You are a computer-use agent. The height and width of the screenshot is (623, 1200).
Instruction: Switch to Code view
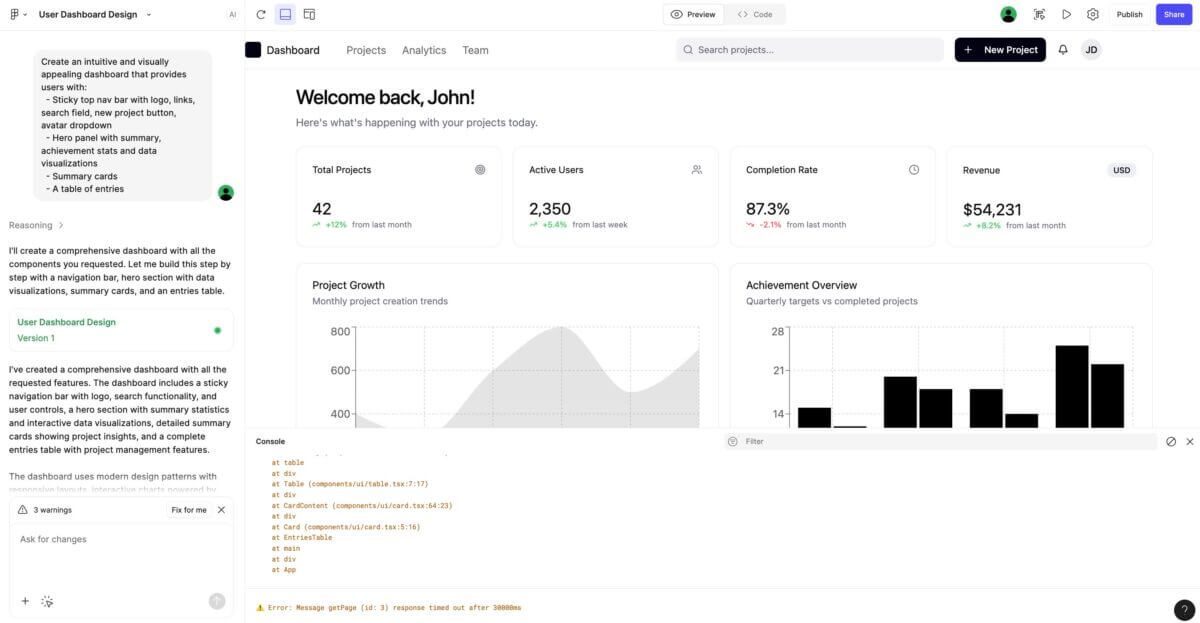click(755, 14)
